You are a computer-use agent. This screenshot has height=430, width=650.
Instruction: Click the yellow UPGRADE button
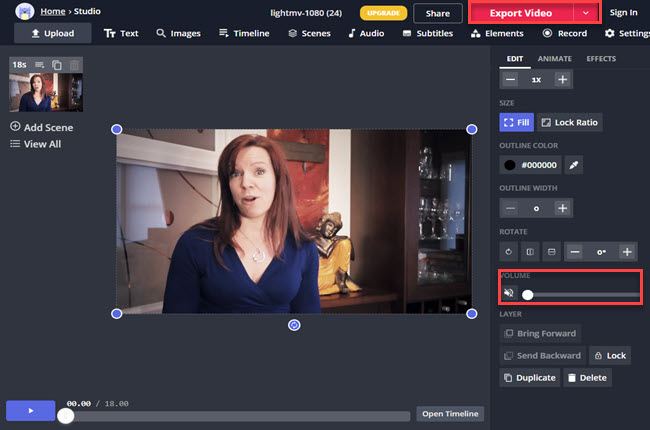pyautogui.click(x=383, y=13)
